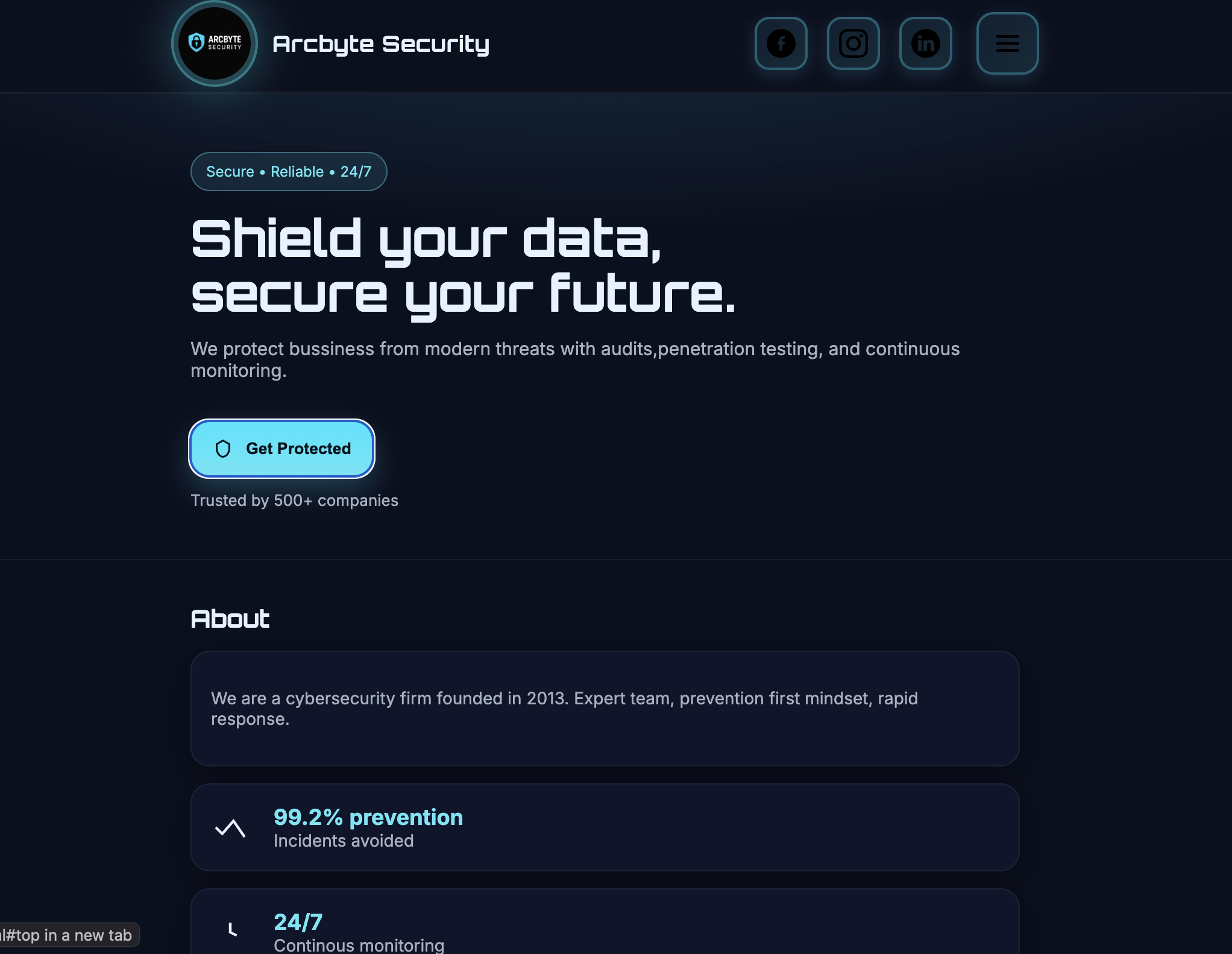Click the 'Incidents avoided' label

click(344, 841)
